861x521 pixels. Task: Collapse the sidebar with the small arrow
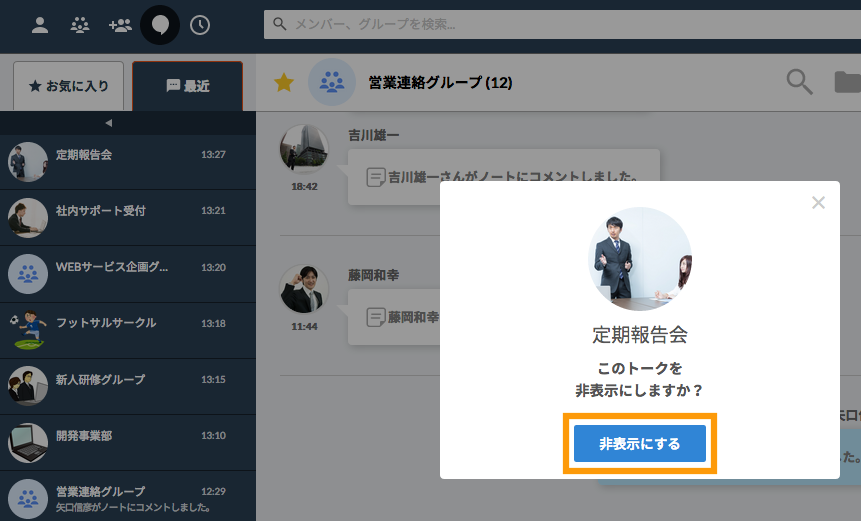point(108,123)
